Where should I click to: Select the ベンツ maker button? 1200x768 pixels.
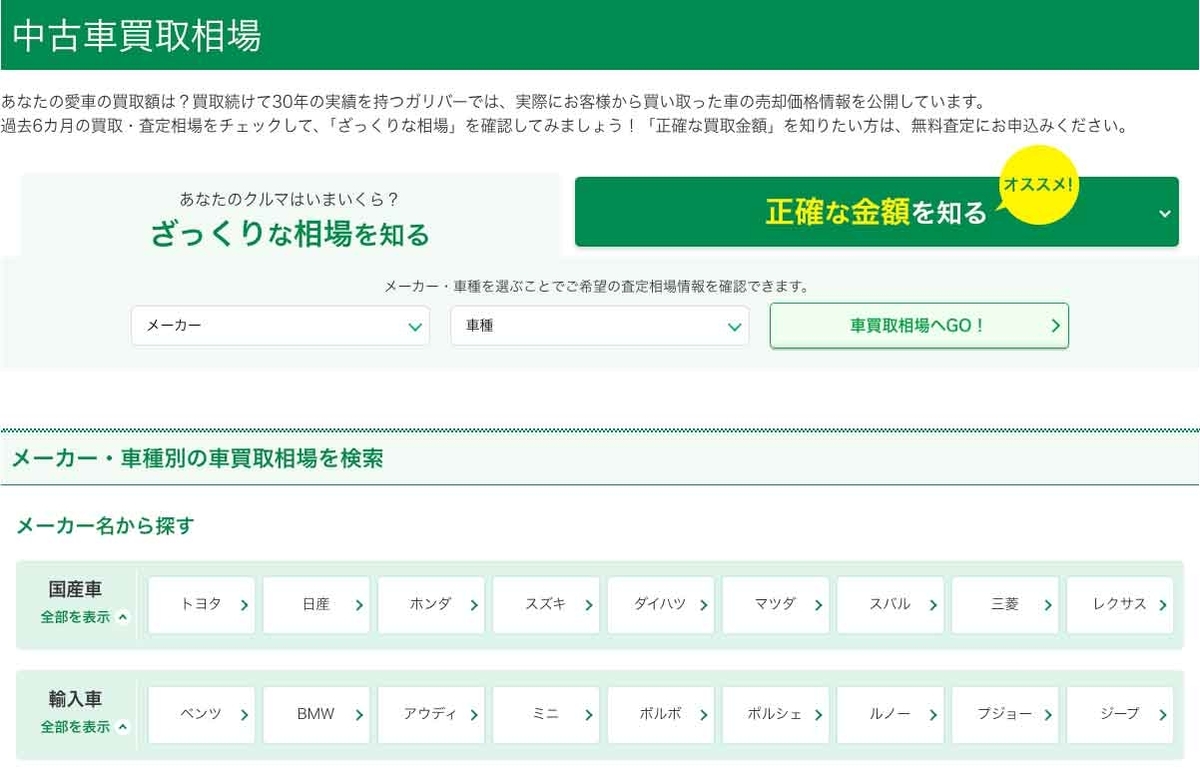coord(202,715)
